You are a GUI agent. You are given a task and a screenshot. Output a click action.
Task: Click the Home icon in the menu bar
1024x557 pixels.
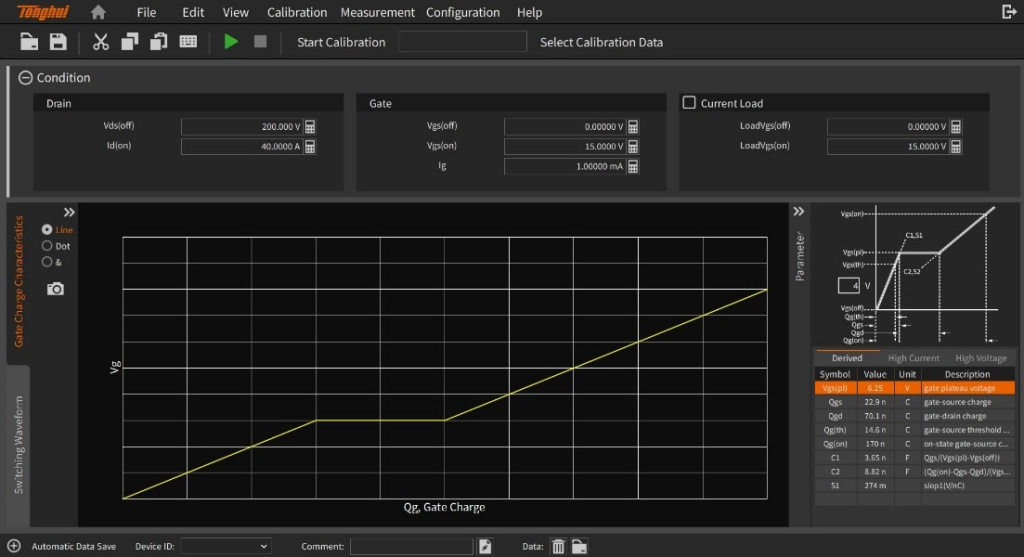coord(98,12)
